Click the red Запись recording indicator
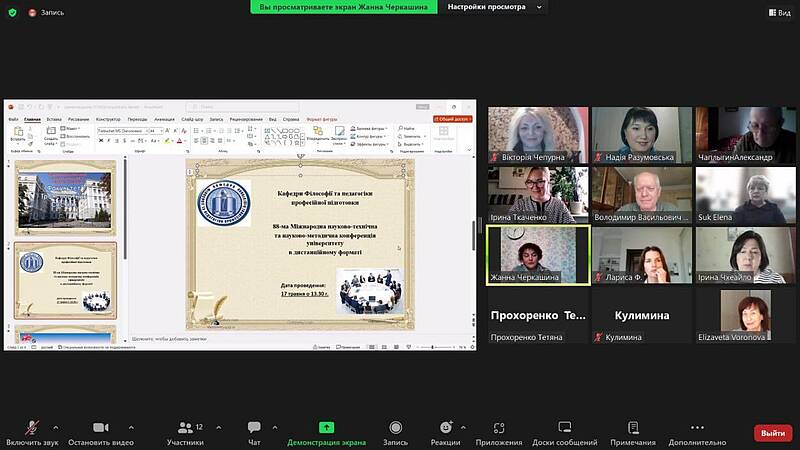This screenshot has height=450, width=800. point(46,12)
